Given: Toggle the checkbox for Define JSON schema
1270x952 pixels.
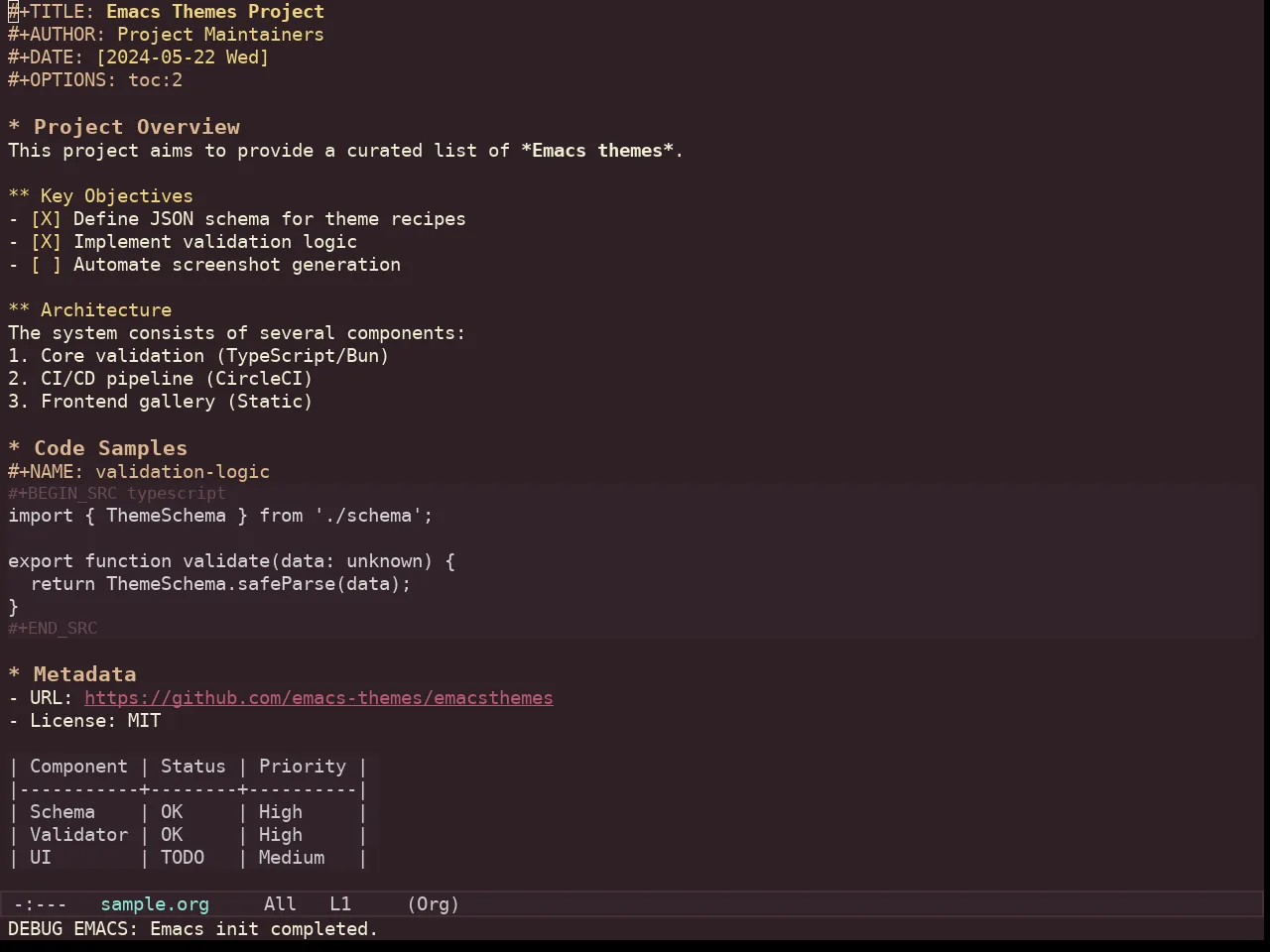Looking at the screenshot, I should (x=46, y=219).
